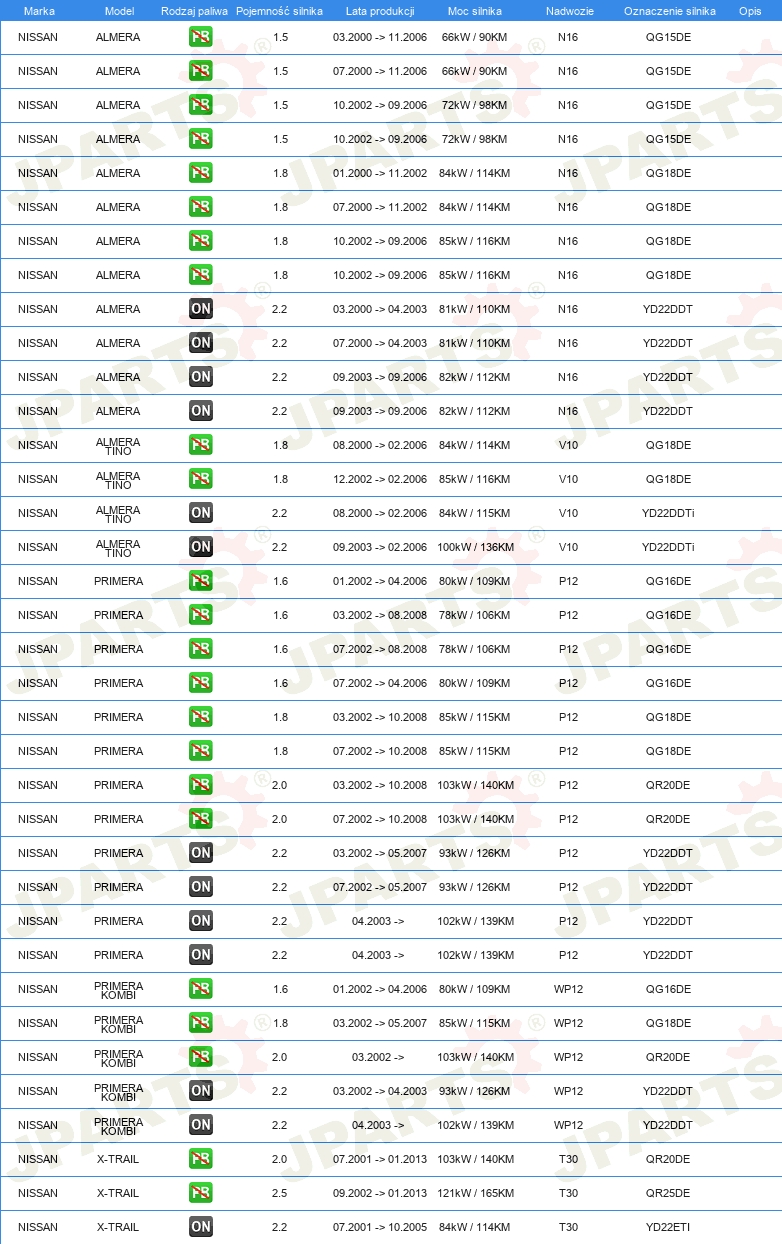Click diesel ON icon in ALMERA TINO 100kW / 136KM row

click(x=201, y=547)
